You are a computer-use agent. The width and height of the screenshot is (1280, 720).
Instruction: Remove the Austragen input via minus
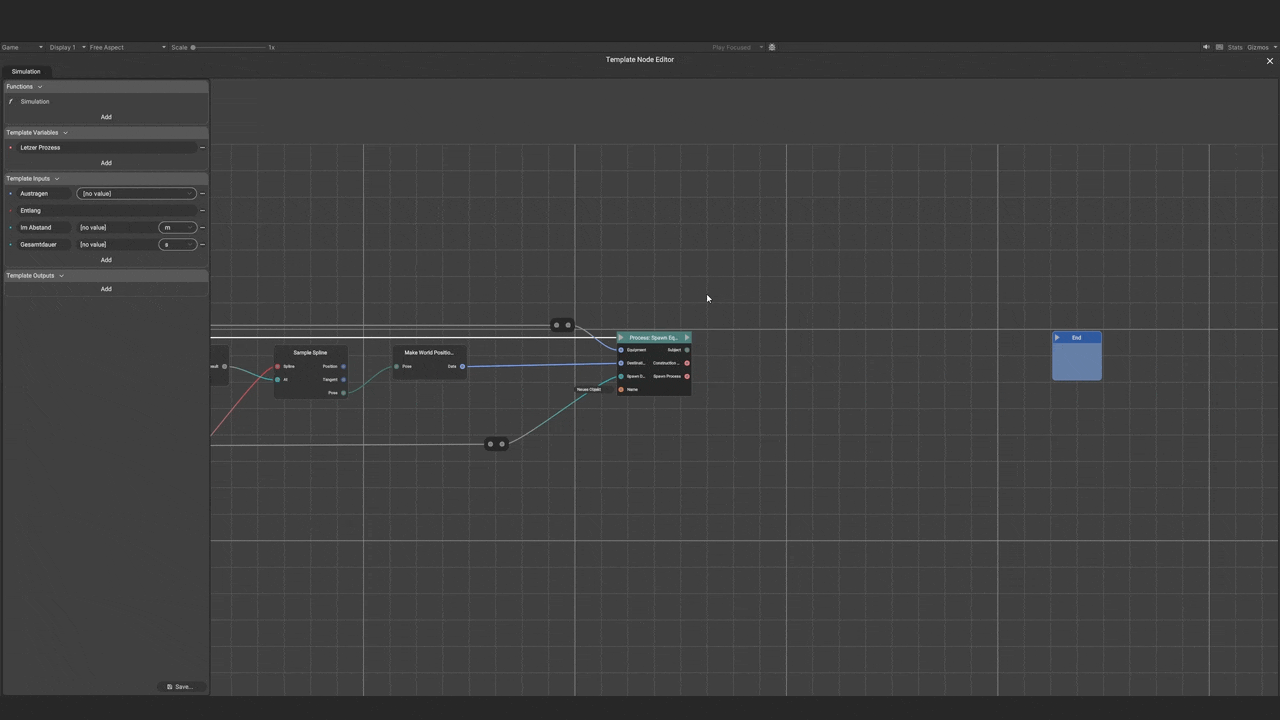pos(202,193)
